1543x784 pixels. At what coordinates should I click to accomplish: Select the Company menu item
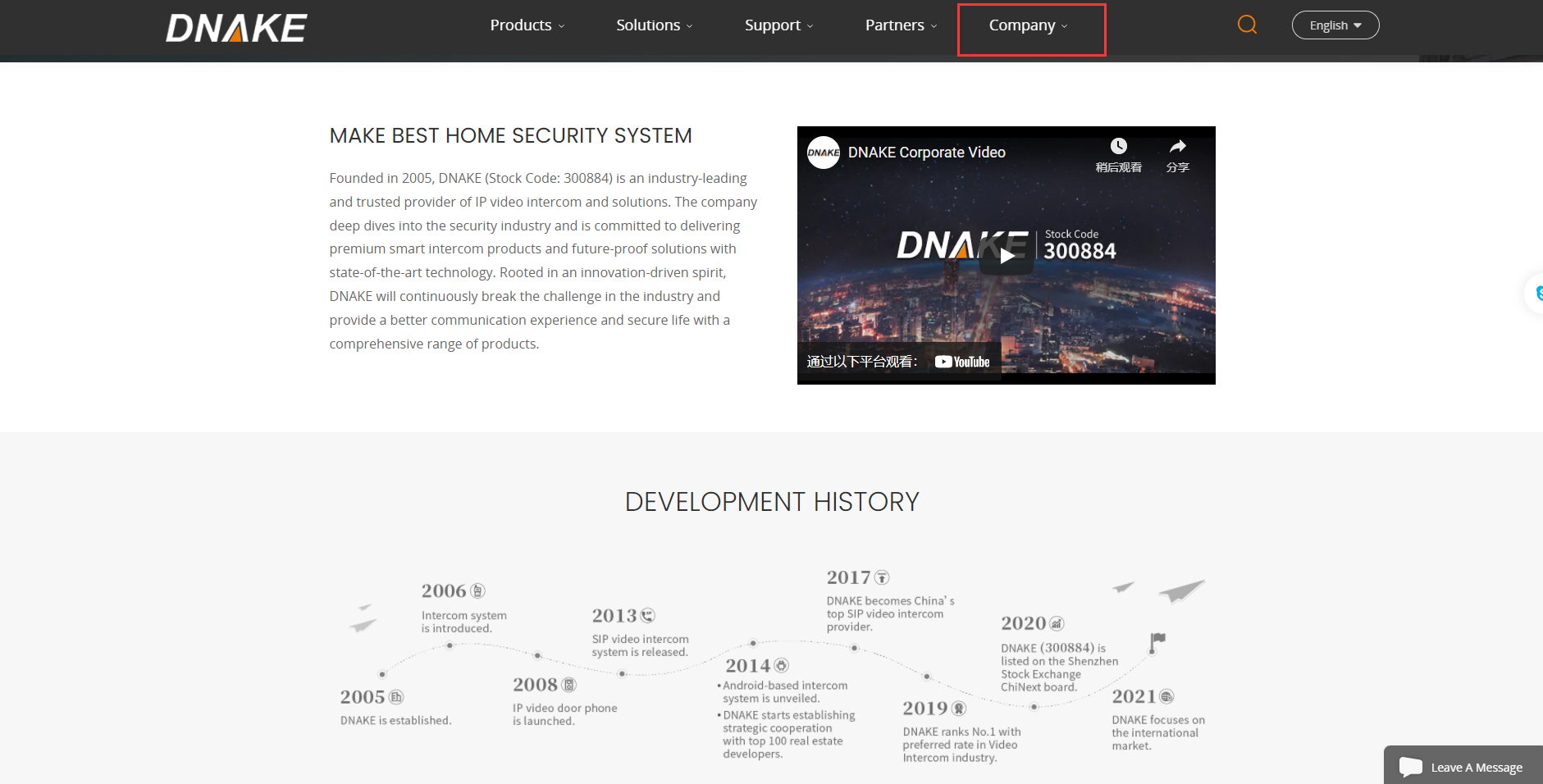point(1028,25)
